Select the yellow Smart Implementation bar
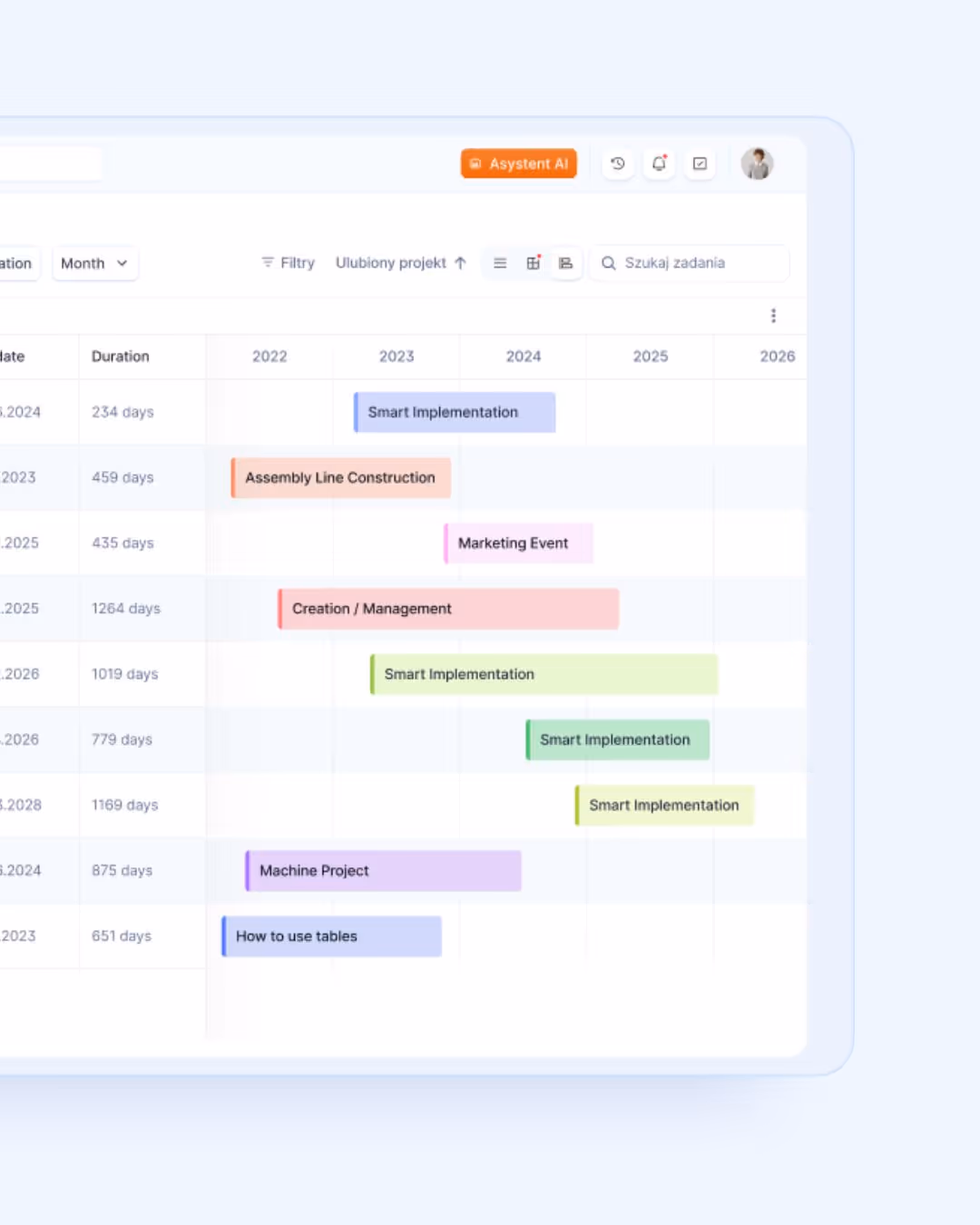 pyautogui.click(x=664, y=805)
